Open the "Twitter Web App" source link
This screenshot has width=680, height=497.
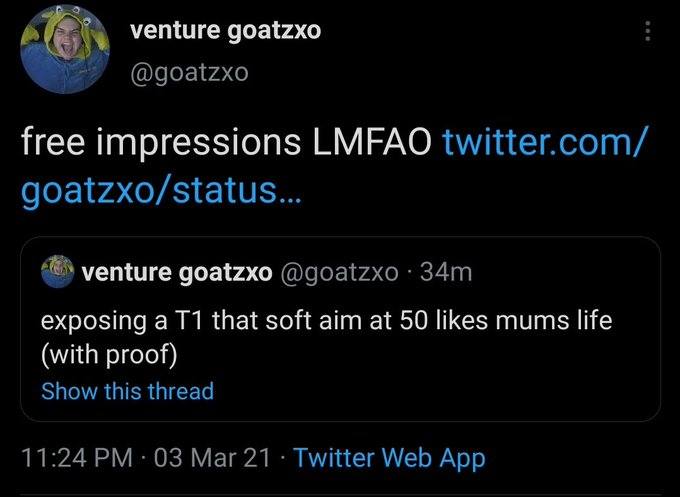tap(390, 458)
